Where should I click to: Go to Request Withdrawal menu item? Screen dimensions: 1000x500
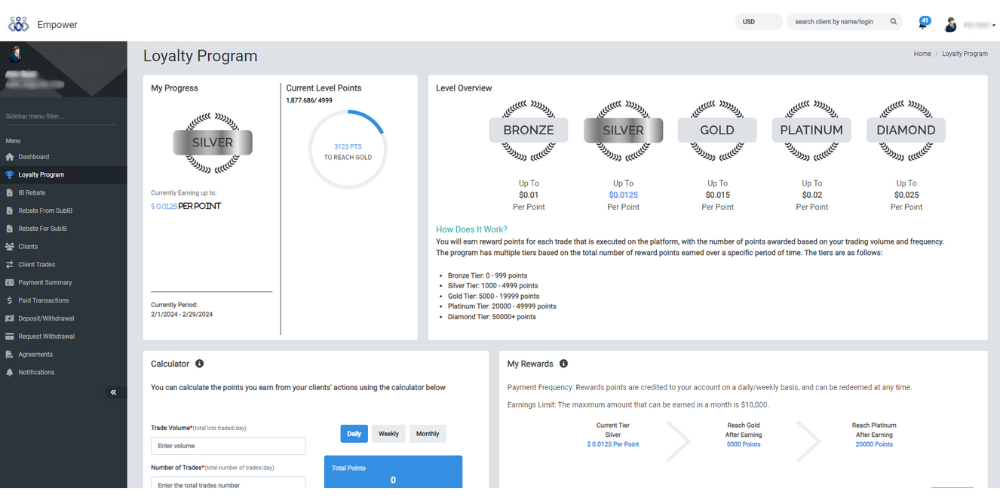(x=46, y=336)
